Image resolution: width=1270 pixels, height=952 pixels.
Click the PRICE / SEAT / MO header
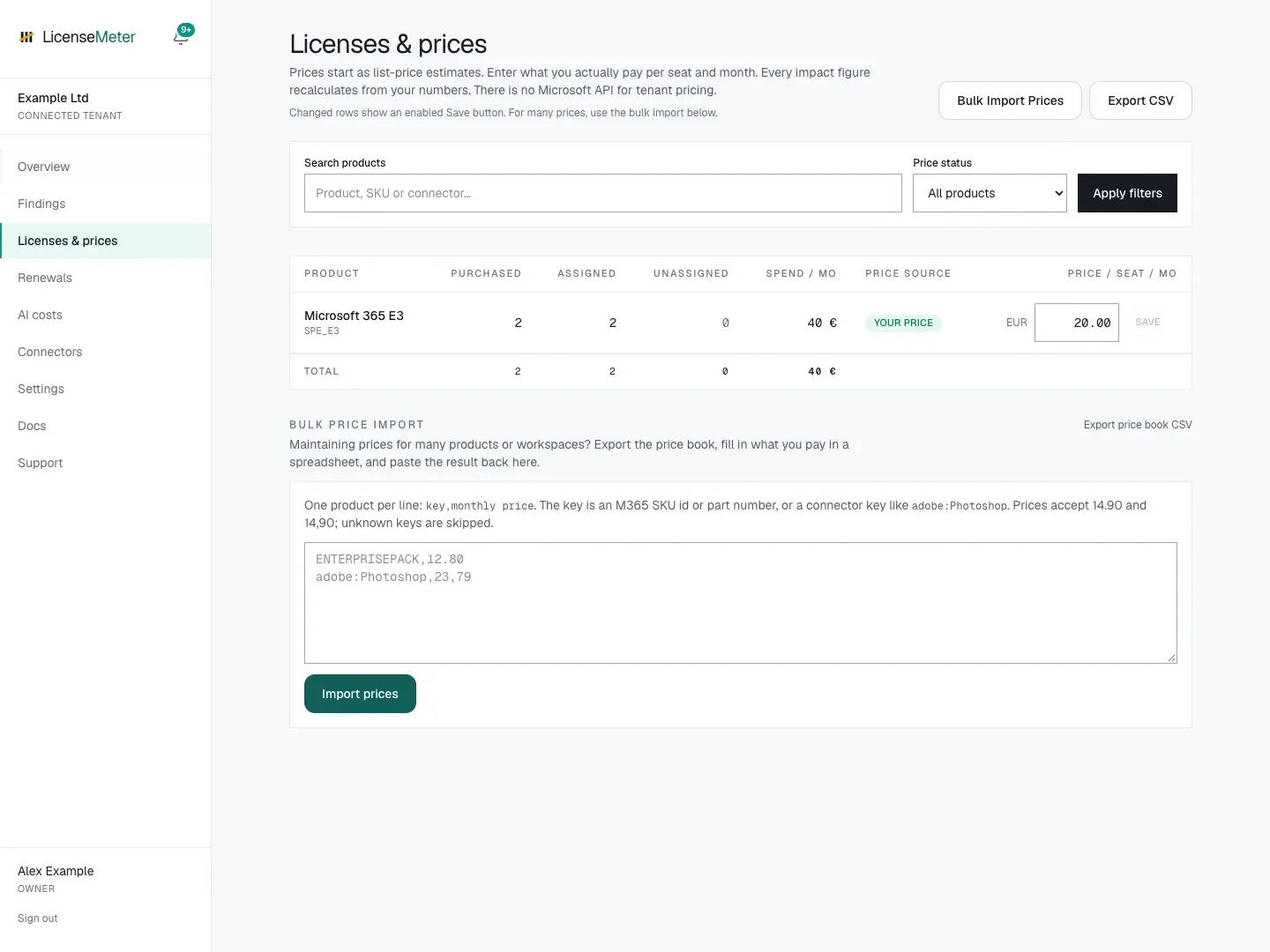coord(1122,273)
